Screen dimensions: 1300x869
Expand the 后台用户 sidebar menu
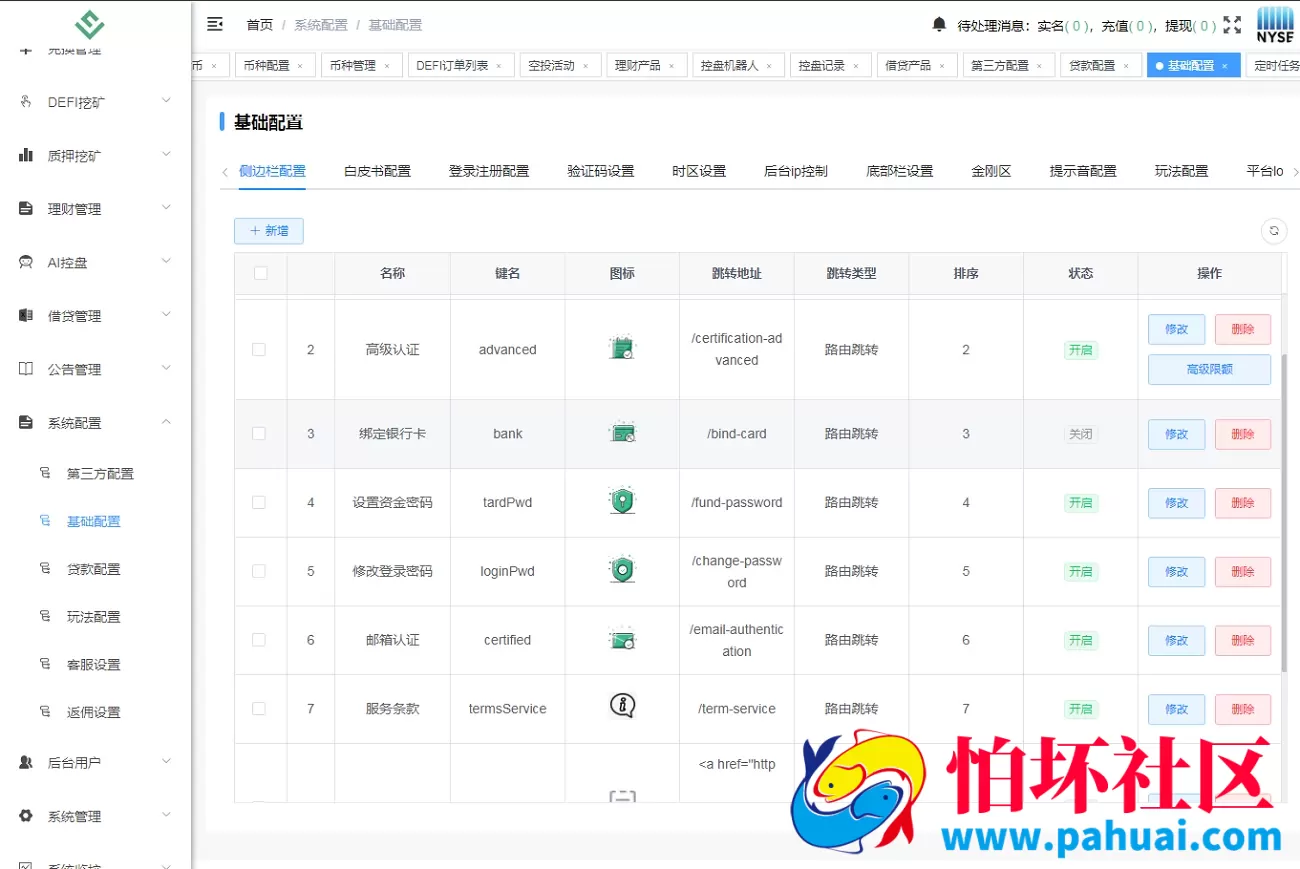click(x=95, y=762)
